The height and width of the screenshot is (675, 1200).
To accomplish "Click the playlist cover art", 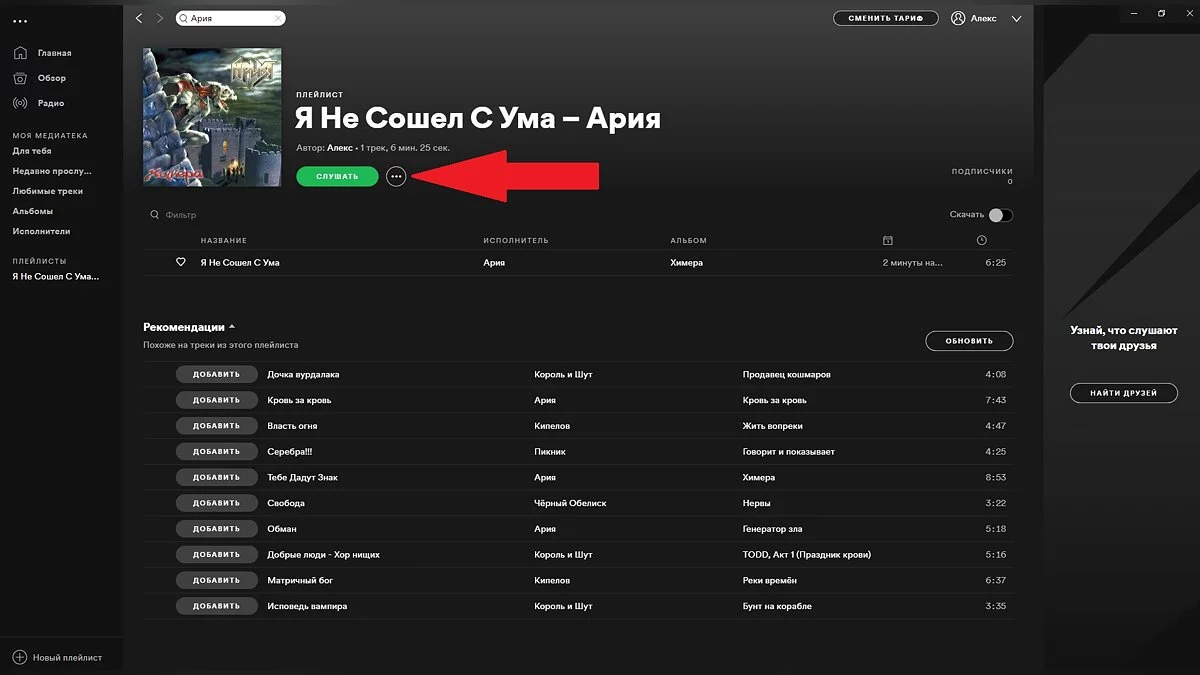I will (x=212, y=117).
